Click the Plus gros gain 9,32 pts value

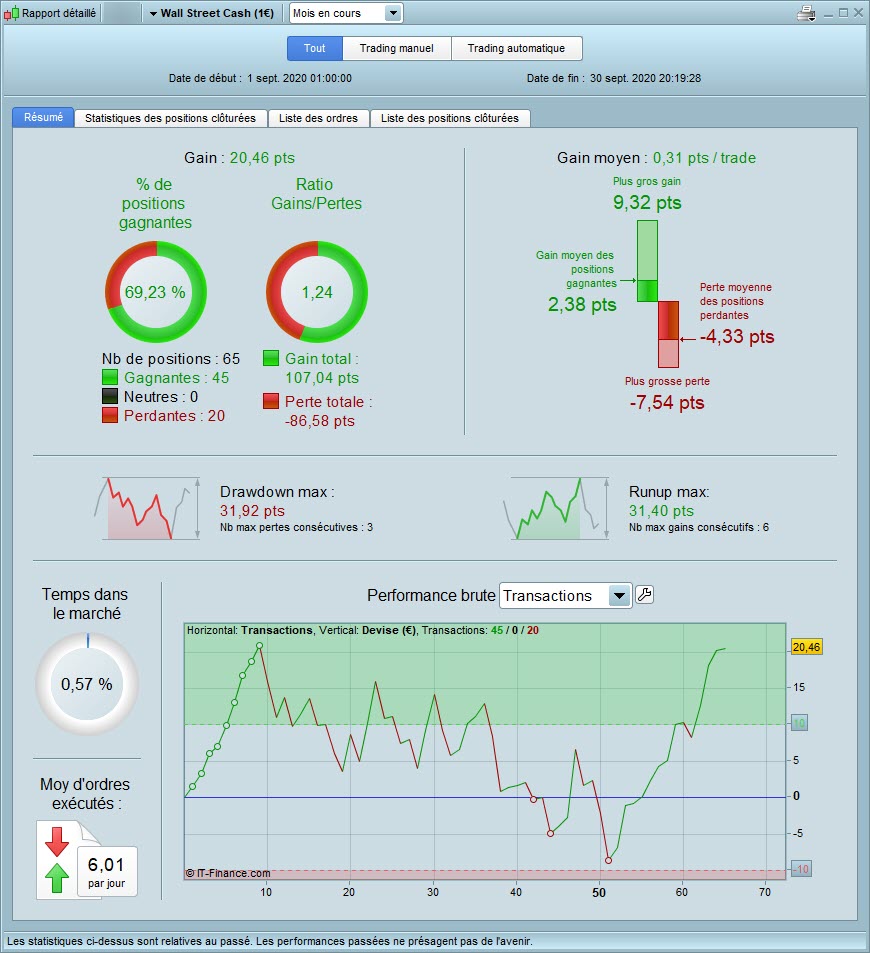tap(647, 202)
